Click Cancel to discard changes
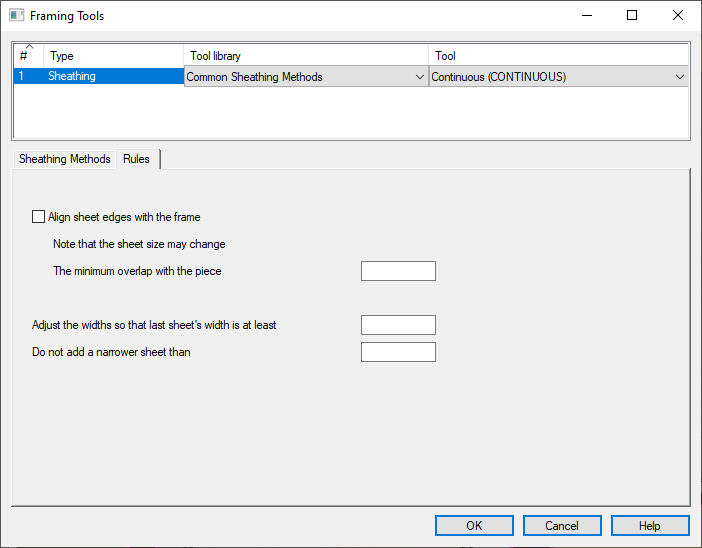 [x=562, y=526]
